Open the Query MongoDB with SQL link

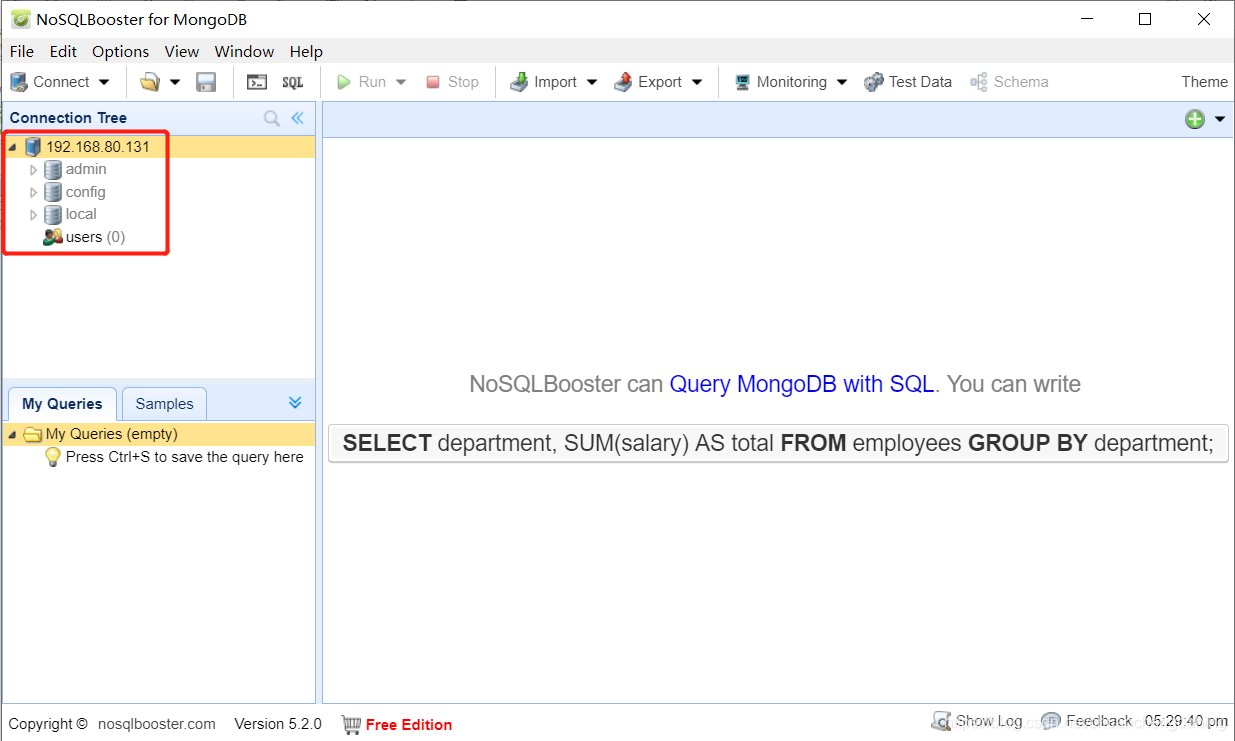pyautogui.click(x=801, y=384)
